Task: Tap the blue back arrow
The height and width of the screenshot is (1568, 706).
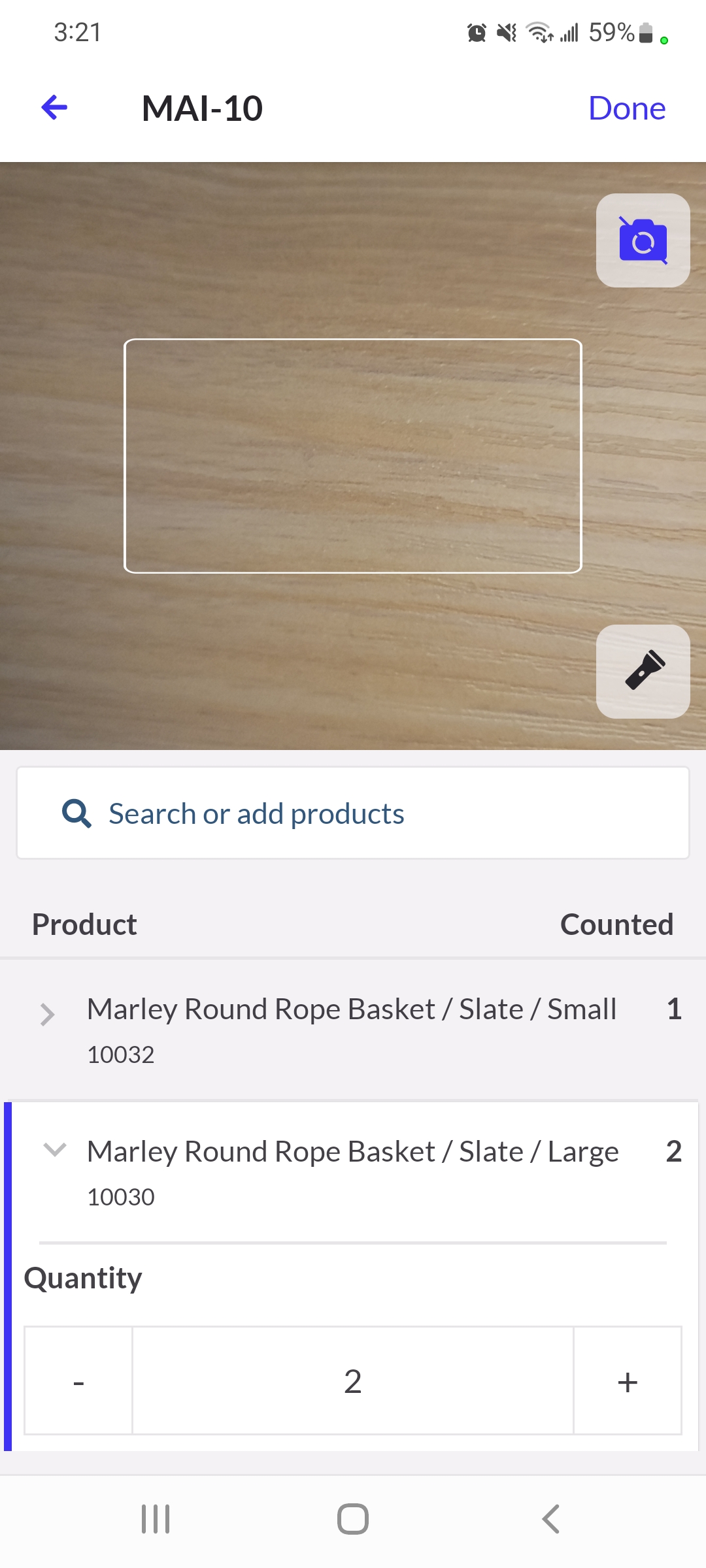Action: tap(54, 108)
